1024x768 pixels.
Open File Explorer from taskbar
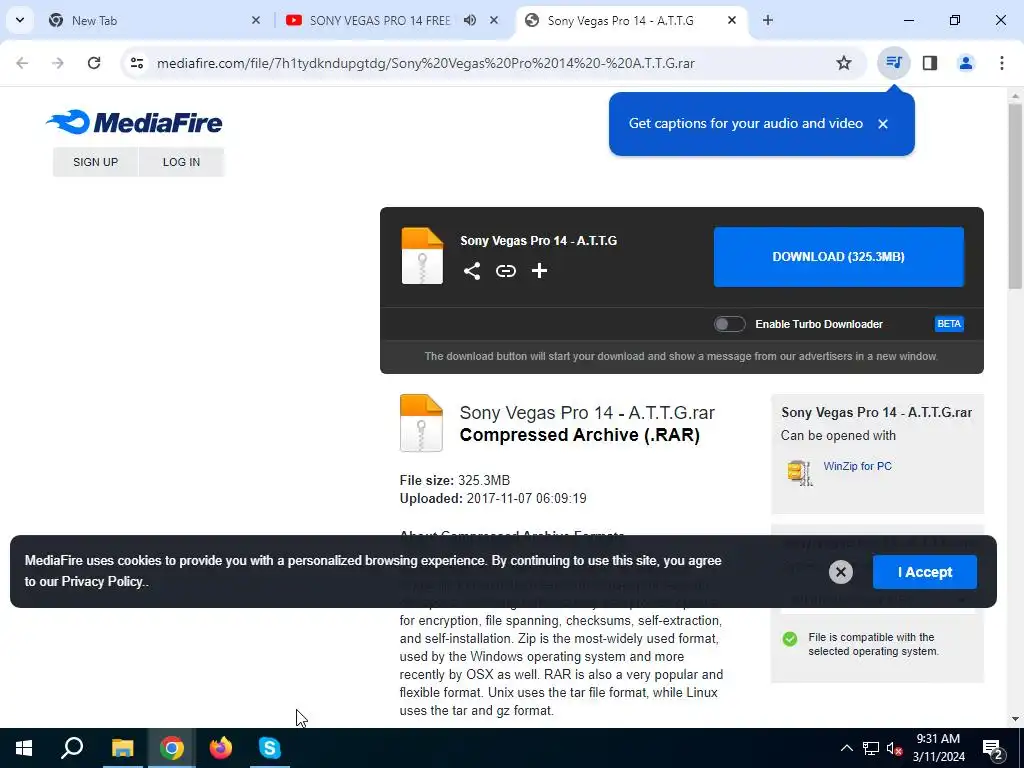click(x=122, y=748)
